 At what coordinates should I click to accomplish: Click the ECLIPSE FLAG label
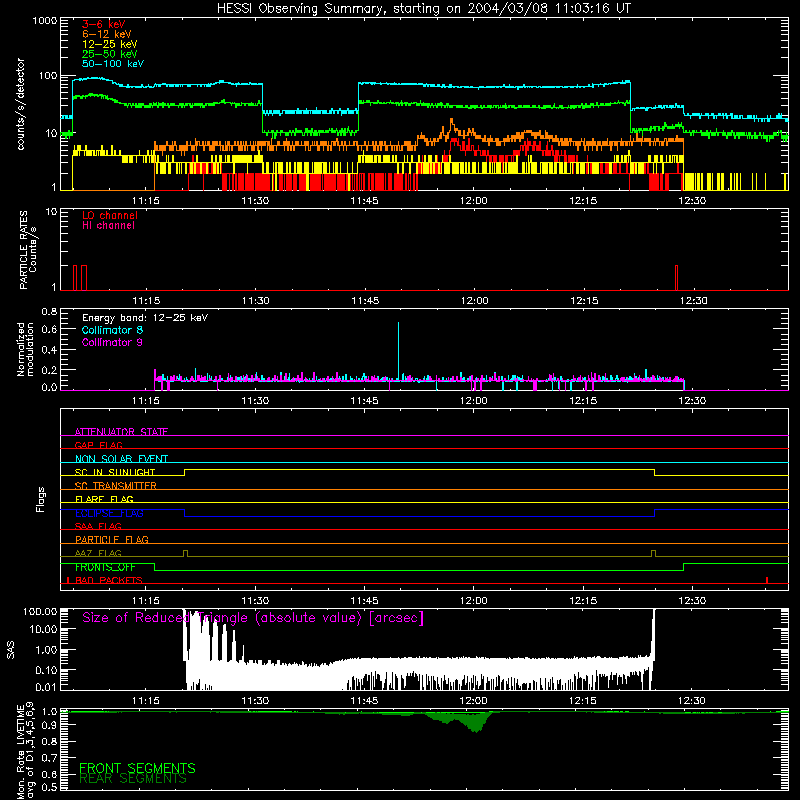(x=109, y=513)
